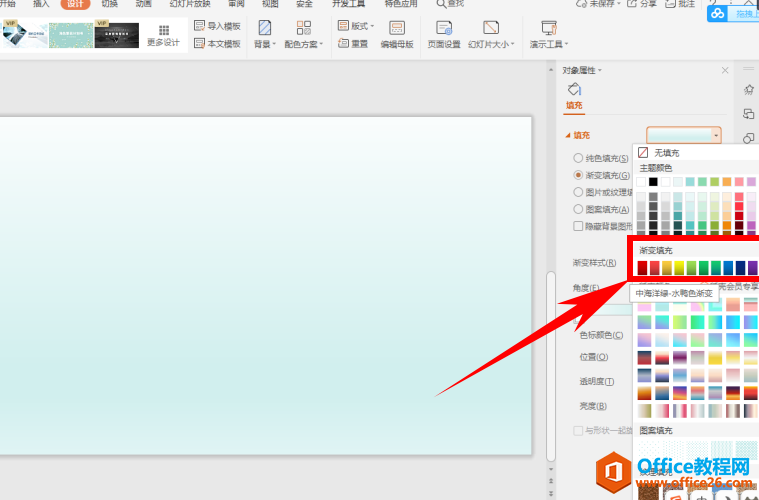Image resolution: width=759 pixels, height=500 pixels.
Task: Select Pattern Fill (图案填充) radio button
Action: coord(578,209)
